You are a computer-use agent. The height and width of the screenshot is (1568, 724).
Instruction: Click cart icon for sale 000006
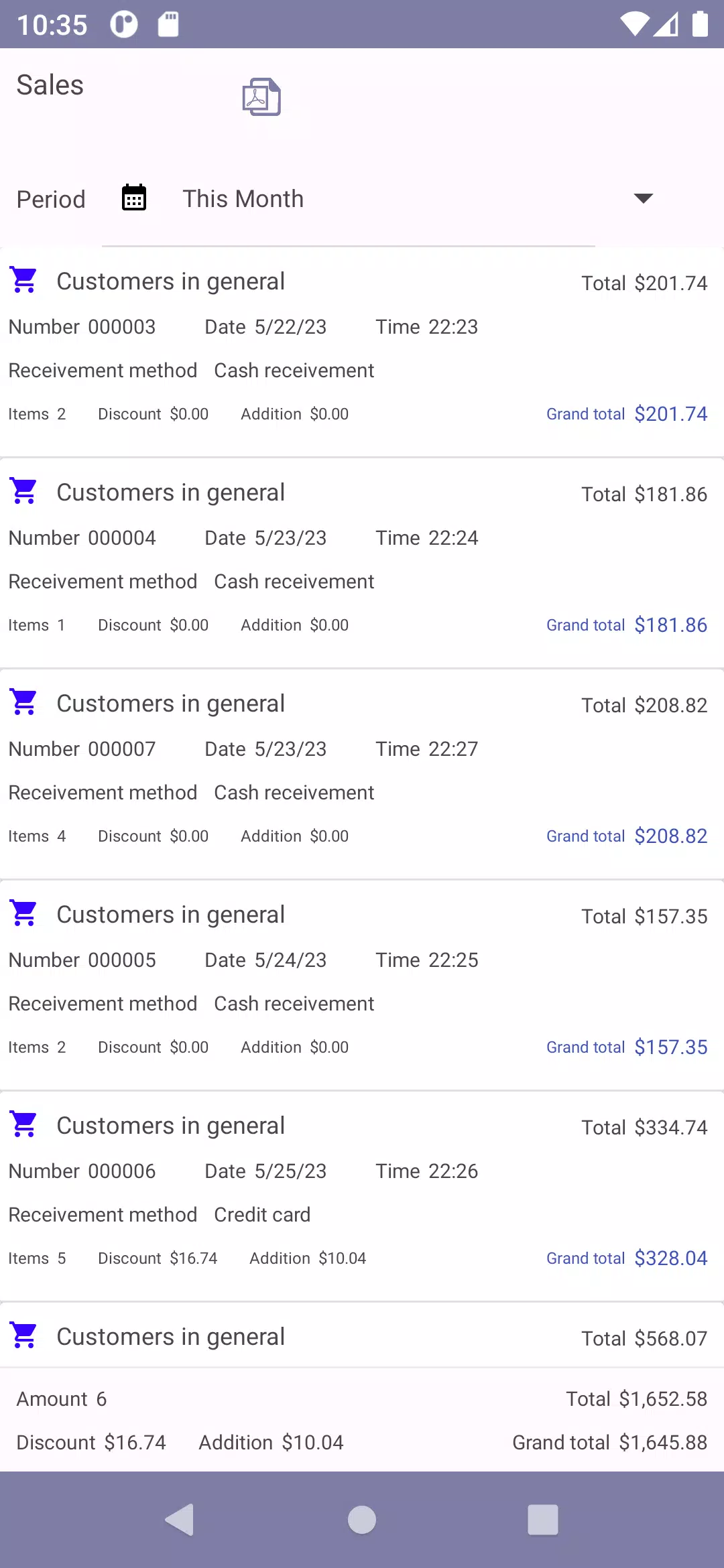pos(24,1124)
